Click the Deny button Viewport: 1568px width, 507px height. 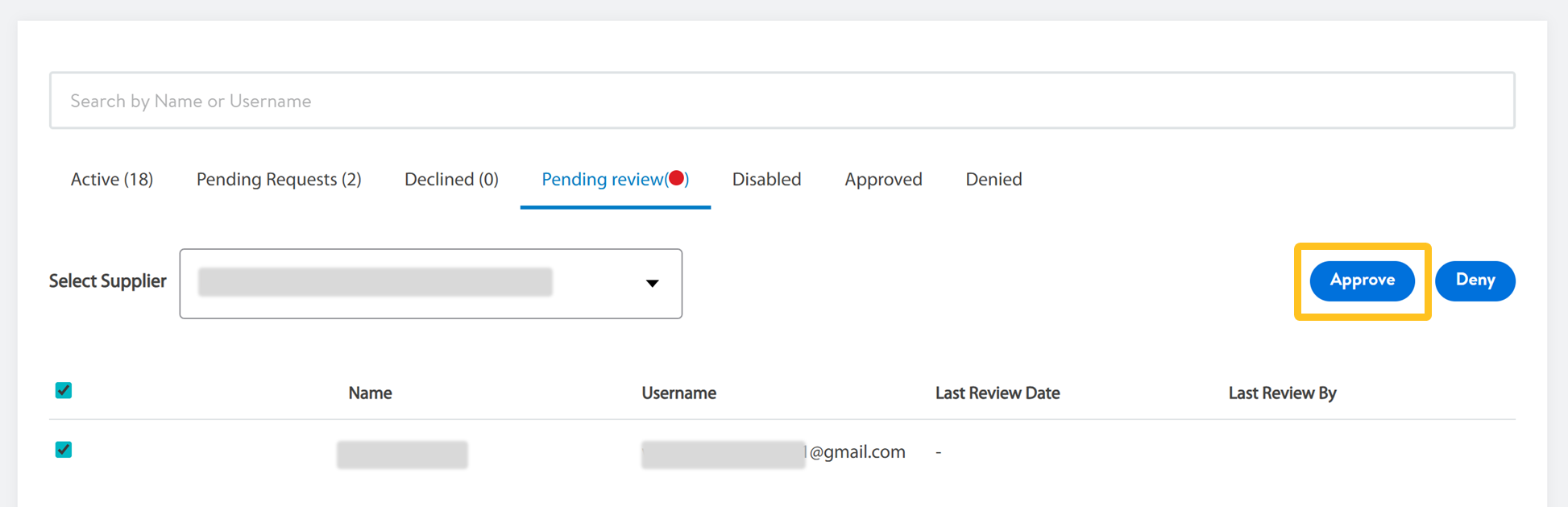1475,281
